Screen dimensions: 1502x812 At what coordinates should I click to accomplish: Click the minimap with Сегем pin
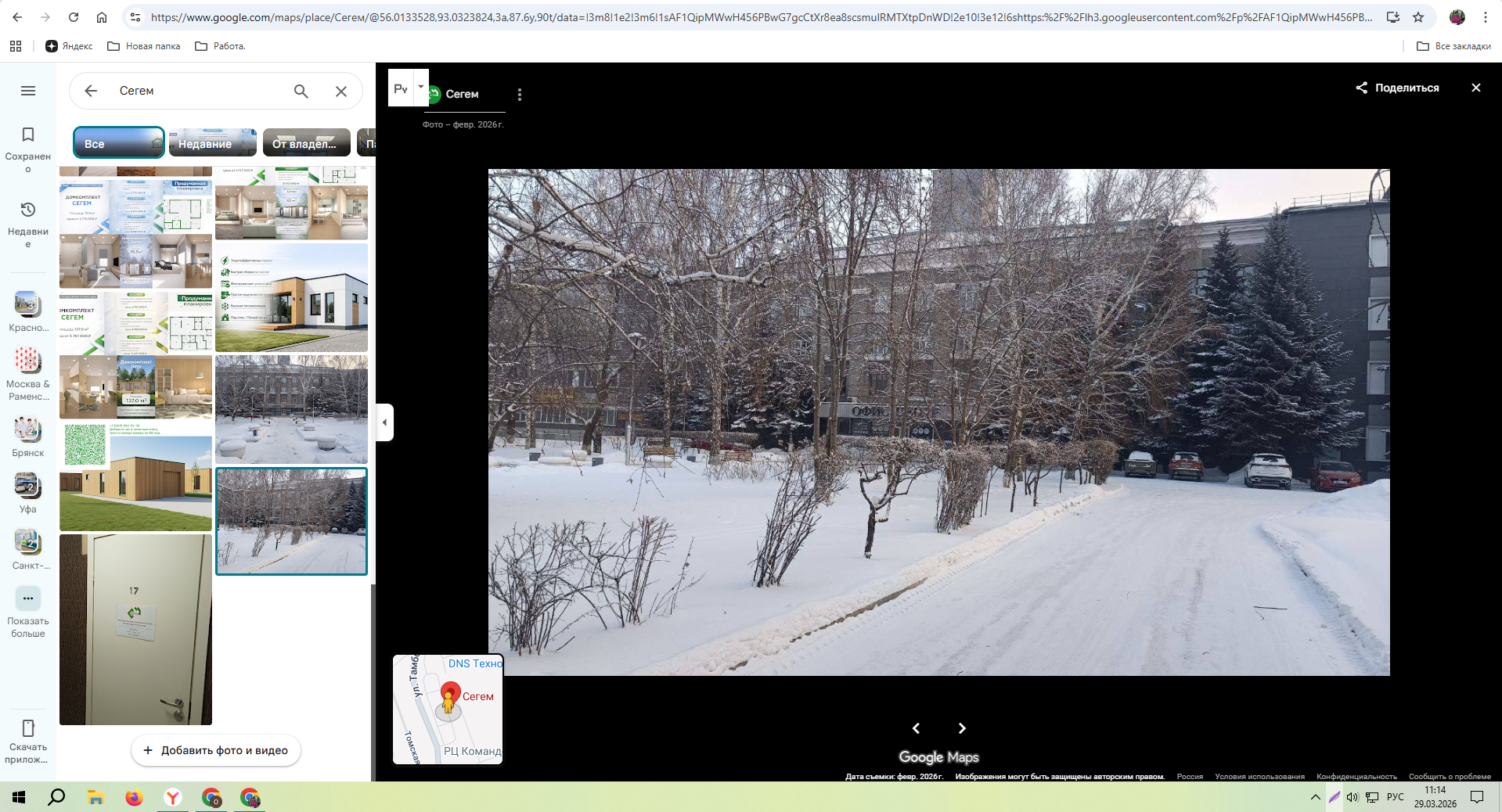point(448,710)
